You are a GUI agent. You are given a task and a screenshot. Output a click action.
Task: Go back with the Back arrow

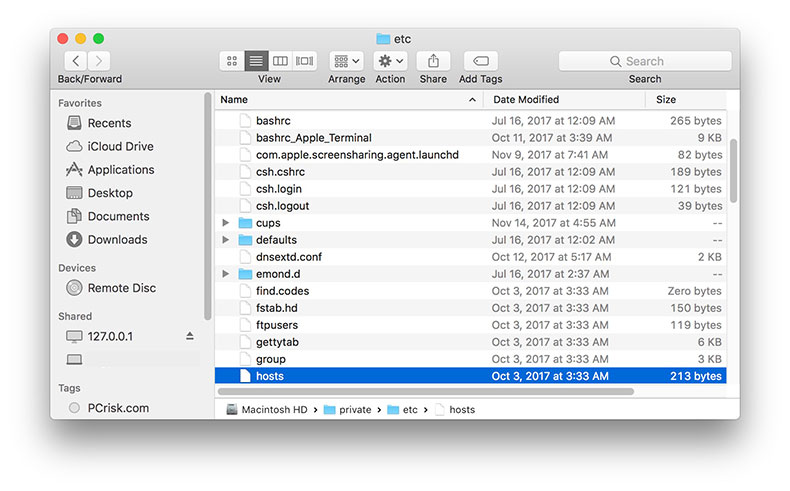point(76,61)
